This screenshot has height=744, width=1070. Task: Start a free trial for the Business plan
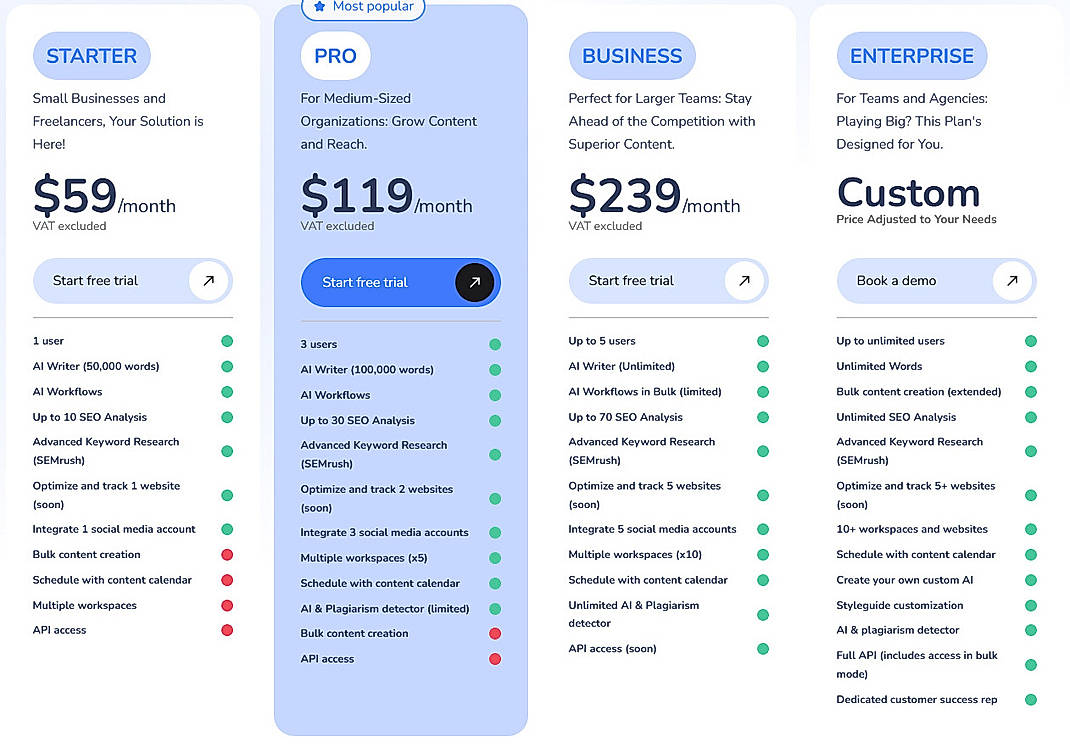668,281
